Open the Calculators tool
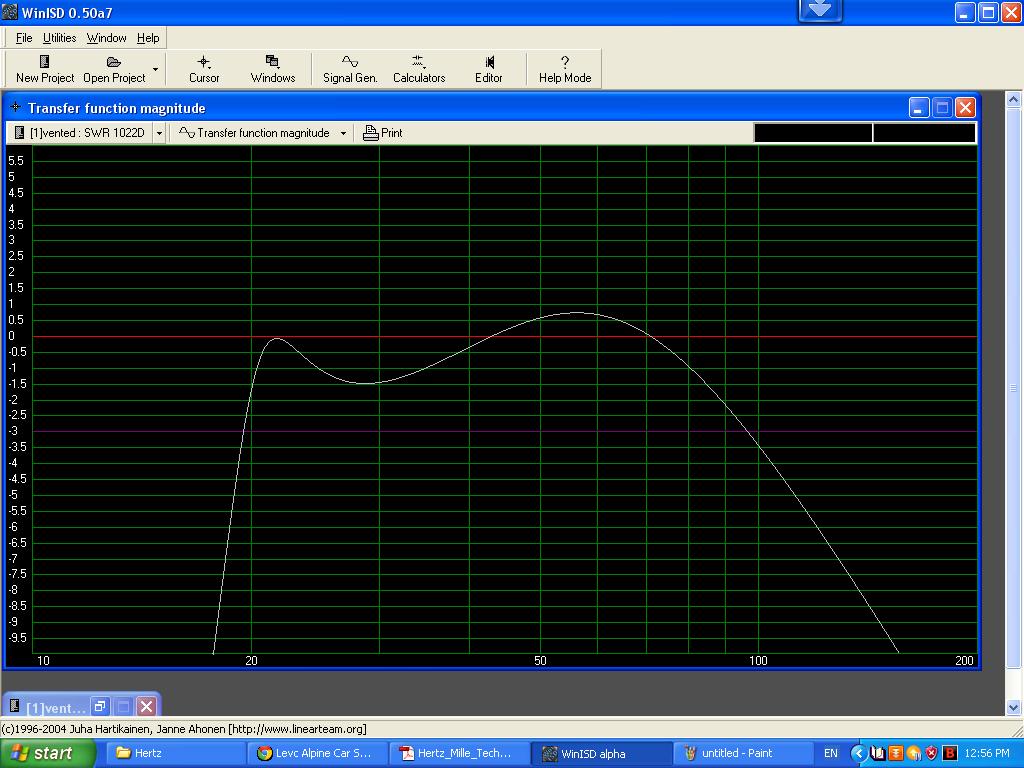 click(x=419, y=69)
